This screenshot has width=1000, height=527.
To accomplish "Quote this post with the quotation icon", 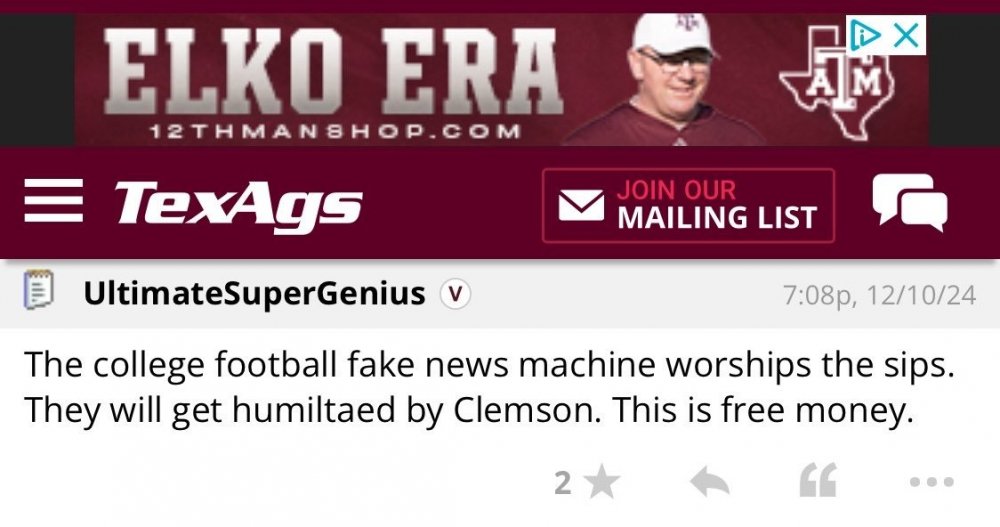I will tap(818, 483).
